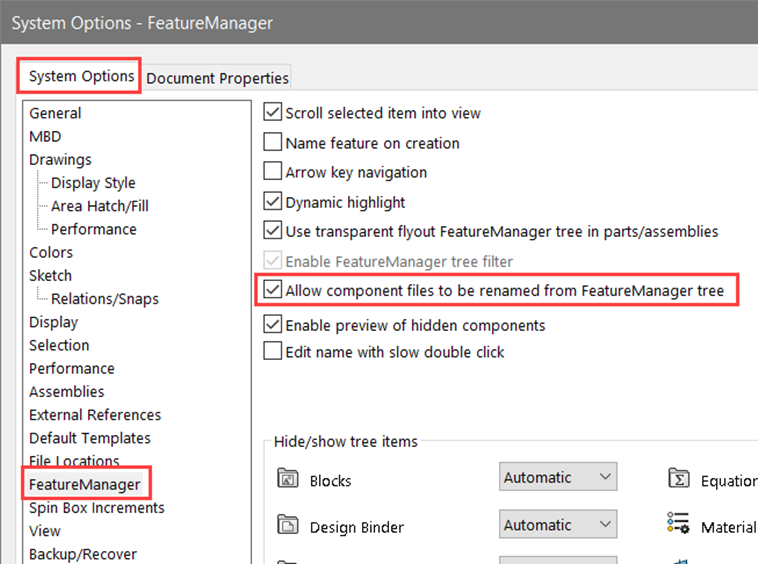Click the Material tree item icon
758x564 pixels.
click(679, 523)
